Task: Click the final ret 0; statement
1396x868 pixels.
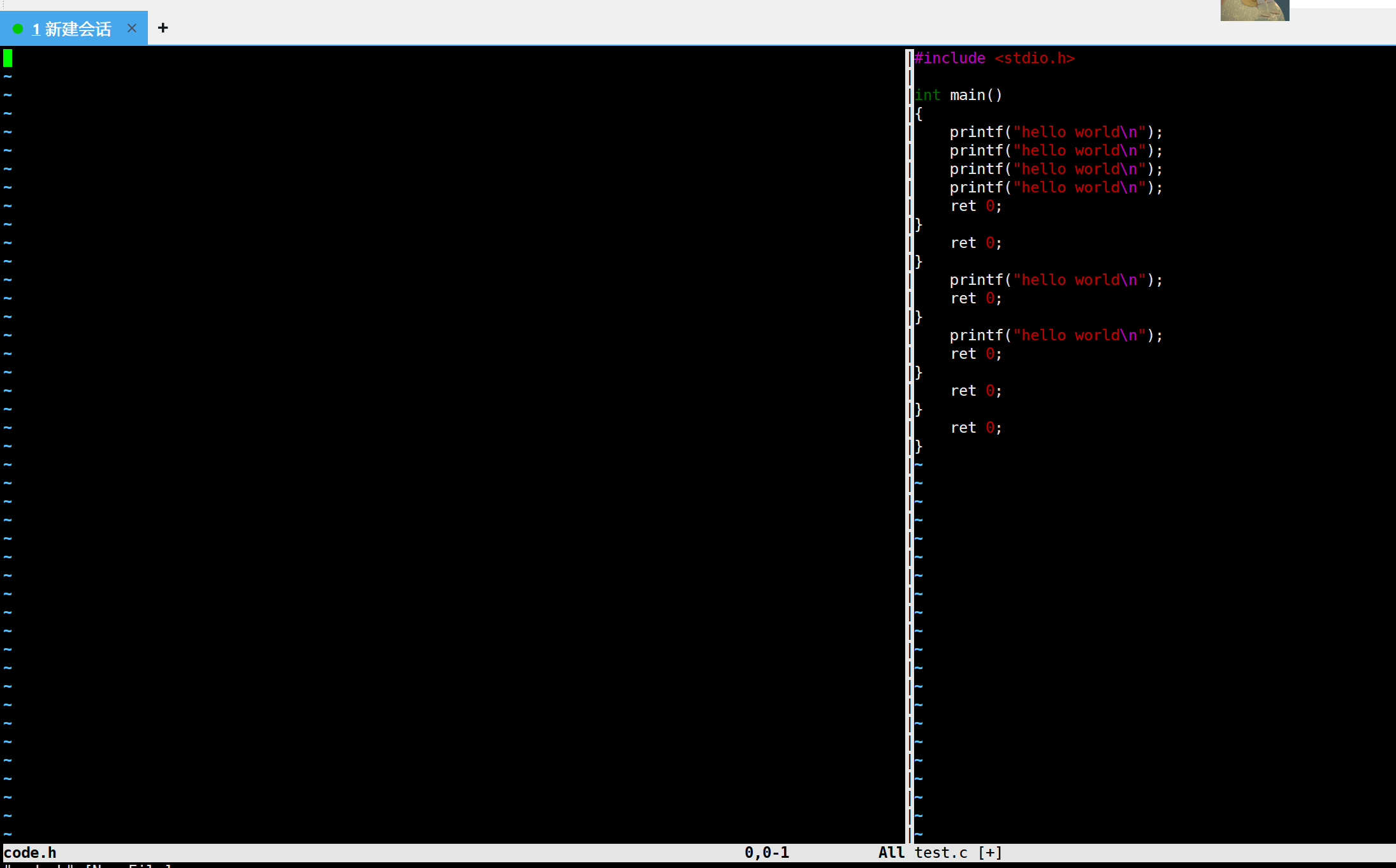Action: click(x=976, y=428)
